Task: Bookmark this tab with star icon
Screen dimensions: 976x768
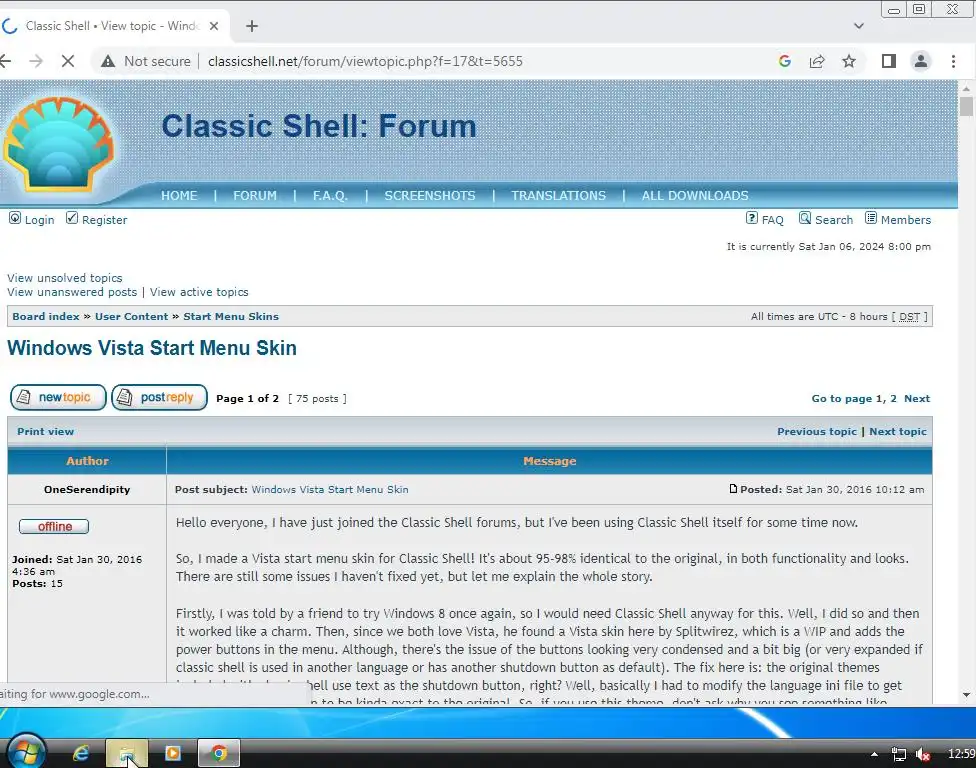Action: click(849, 61)
